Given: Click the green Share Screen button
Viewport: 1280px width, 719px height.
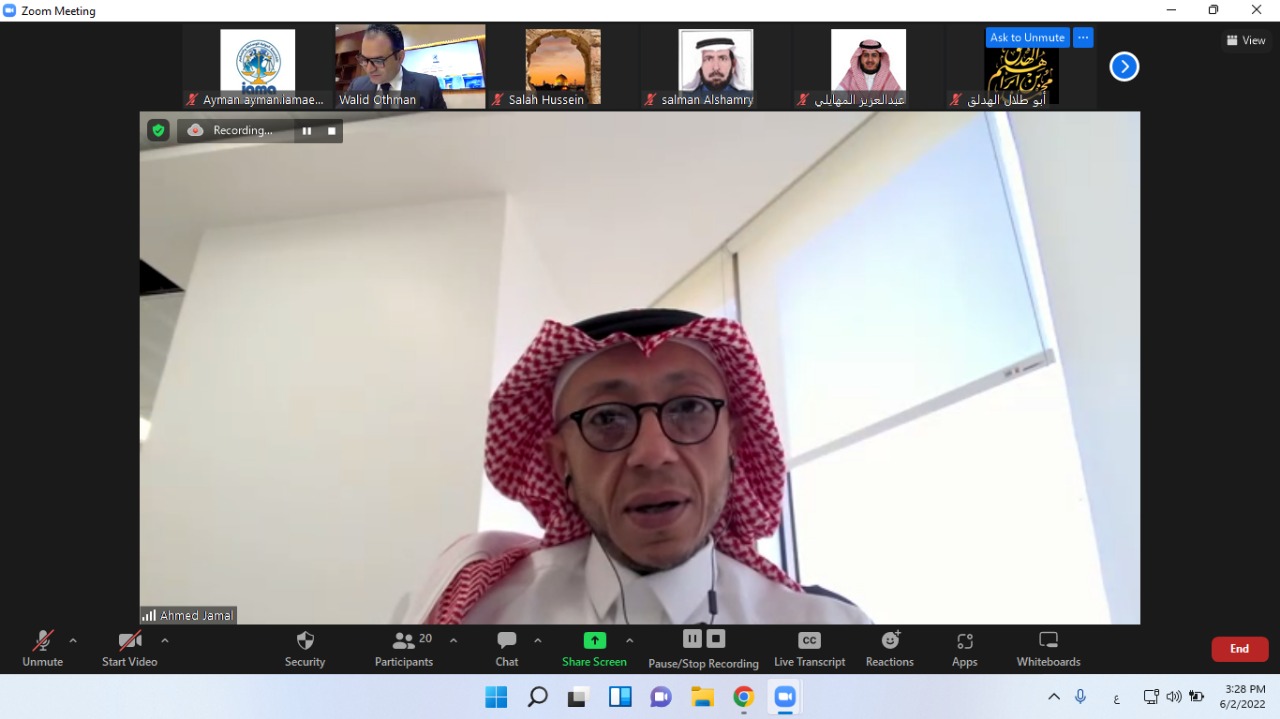Looking at the screenshot, I should pos(594,649).
